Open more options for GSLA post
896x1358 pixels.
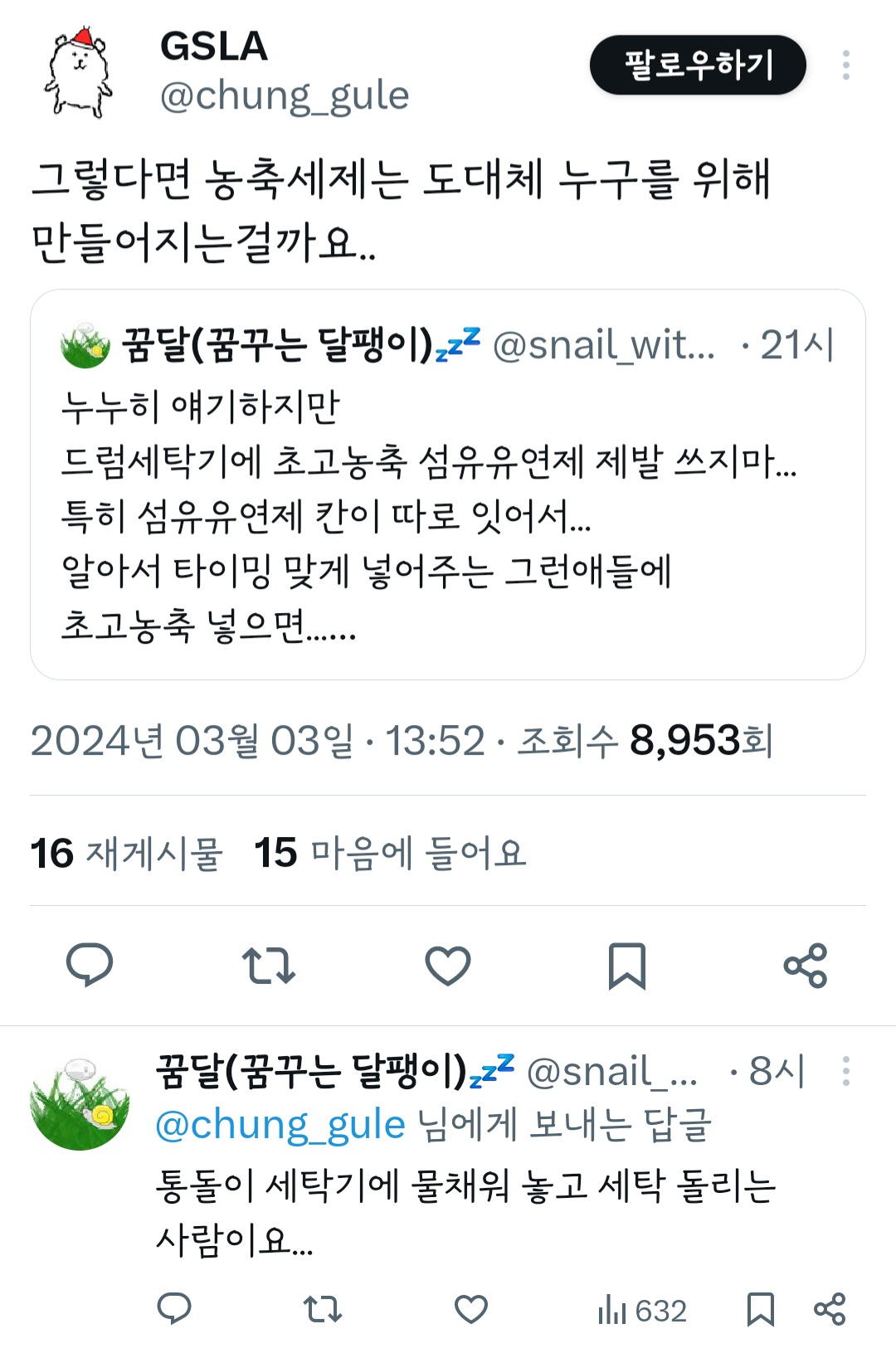845,66
